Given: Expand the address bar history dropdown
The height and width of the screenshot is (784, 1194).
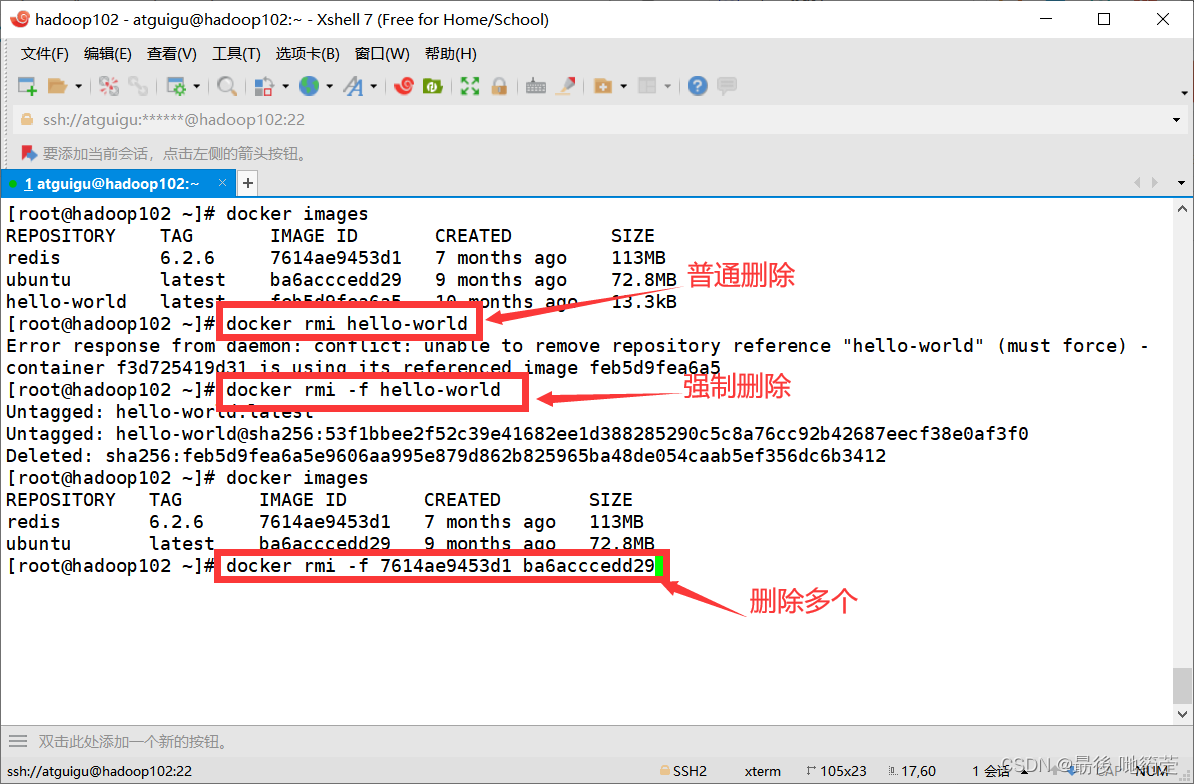Looking at the screenshot, I should [1176, 120].
